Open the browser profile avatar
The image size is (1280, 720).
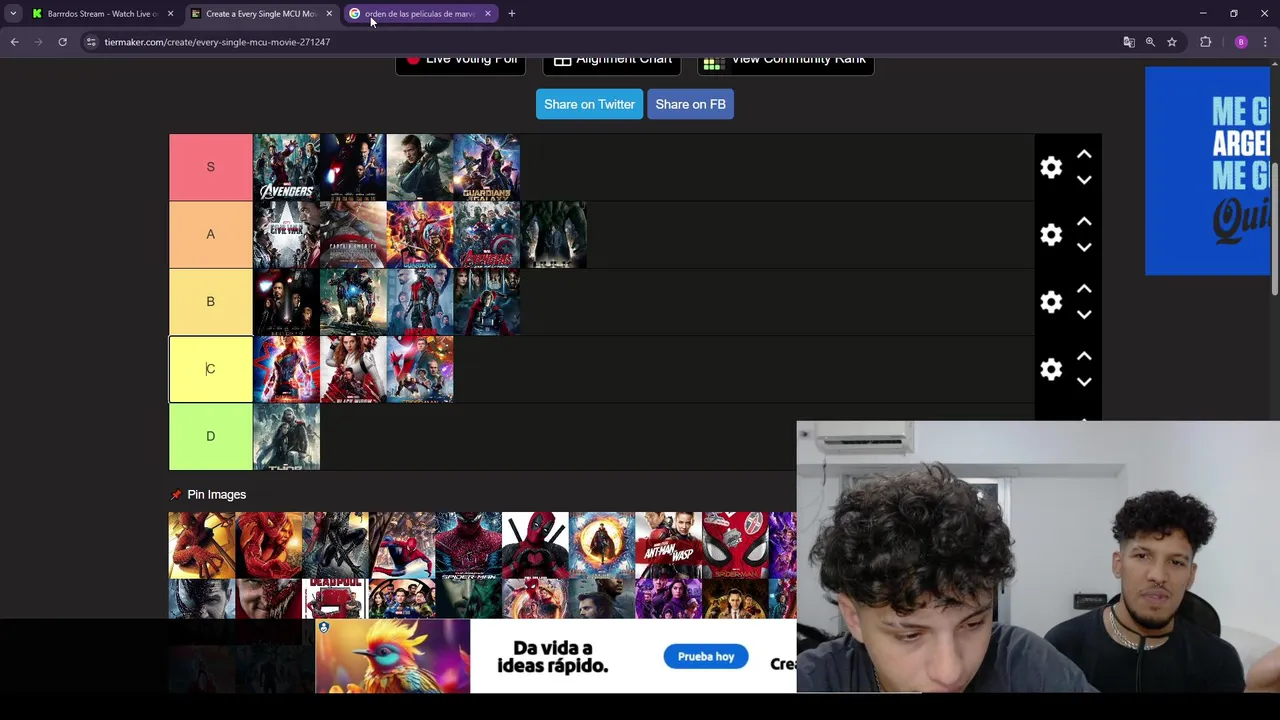(1241, 42)
